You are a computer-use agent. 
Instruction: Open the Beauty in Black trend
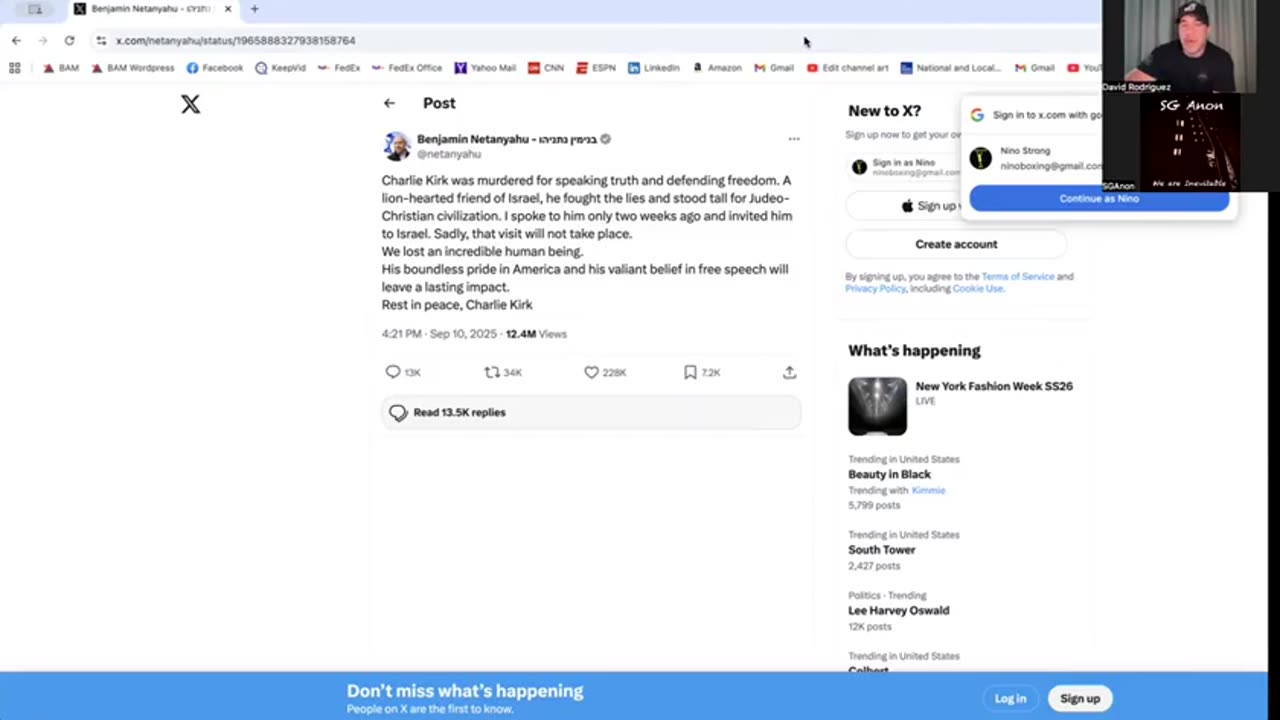[x=889, y=475]
